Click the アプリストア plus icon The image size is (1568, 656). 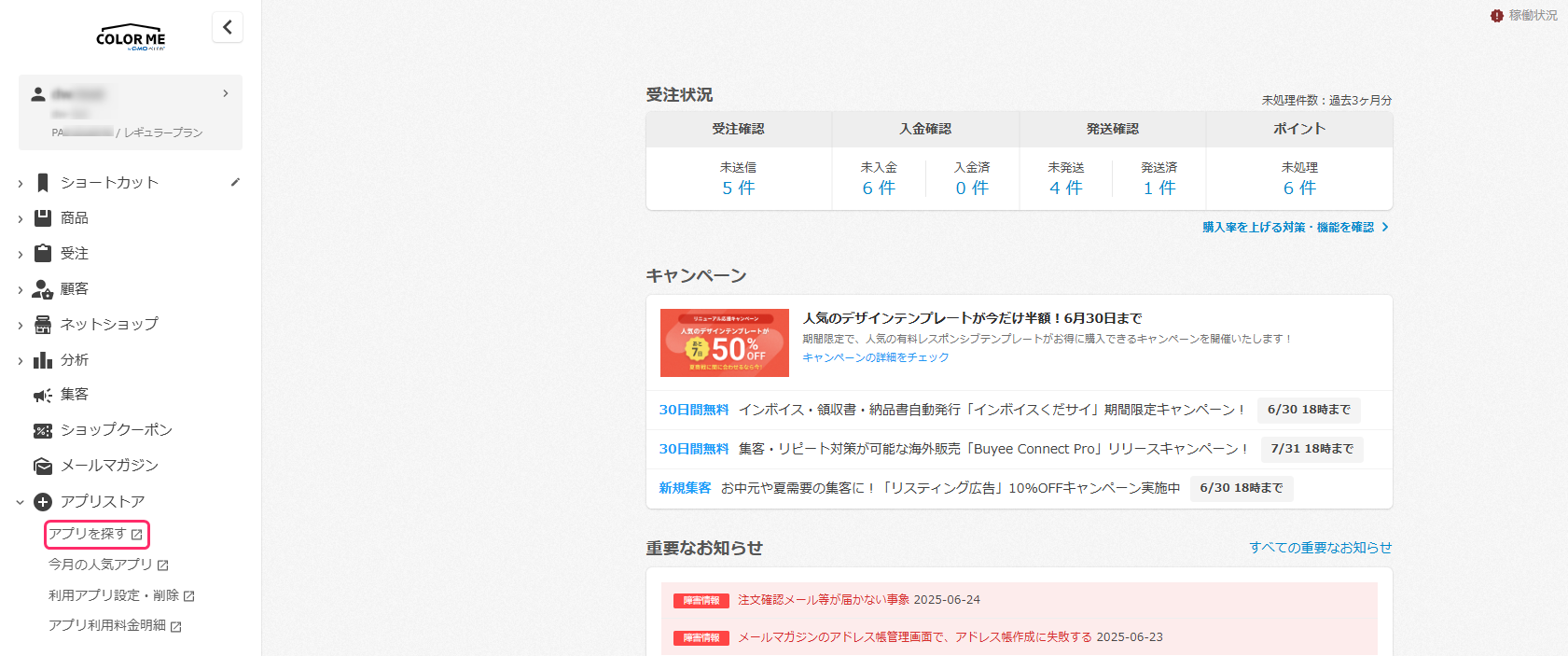tap(43, 502)
